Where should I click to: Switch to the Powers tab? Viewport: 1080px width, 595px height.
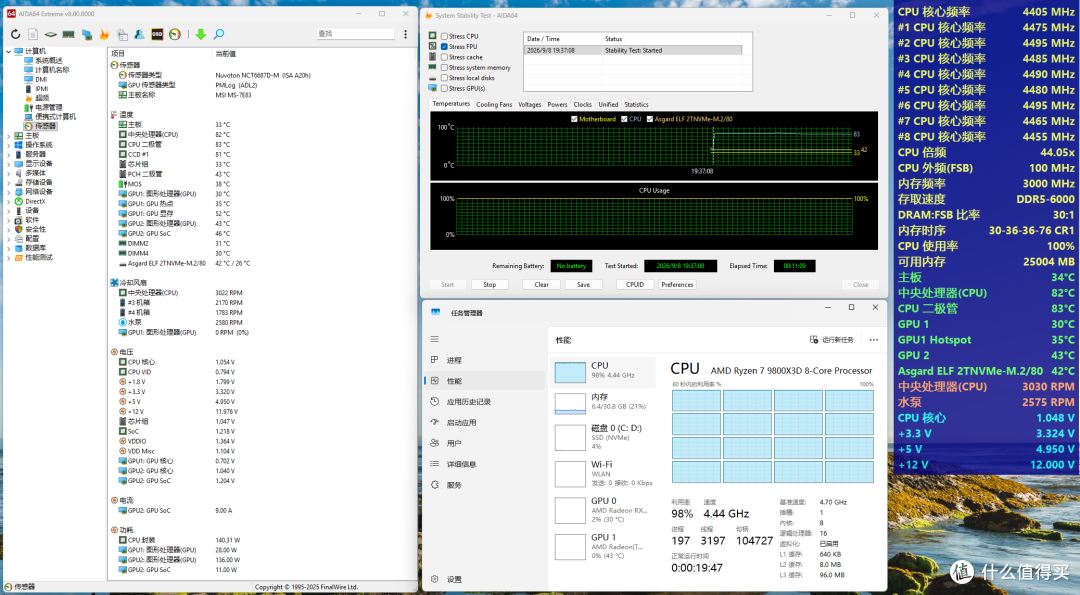pos(557,105)
